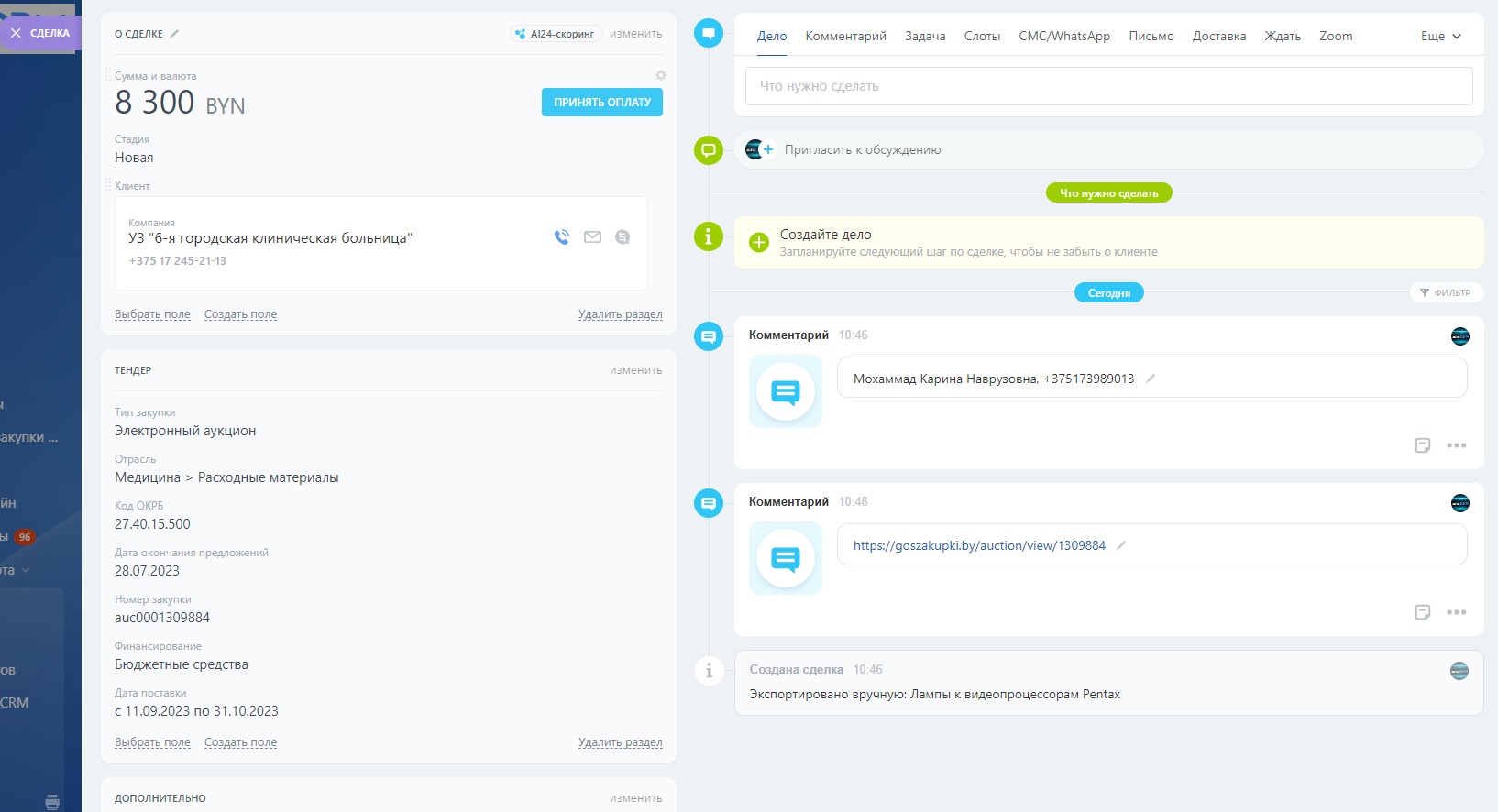
Task: Click the green plus icon beside Создайте дело
Action: click(759, 242)
